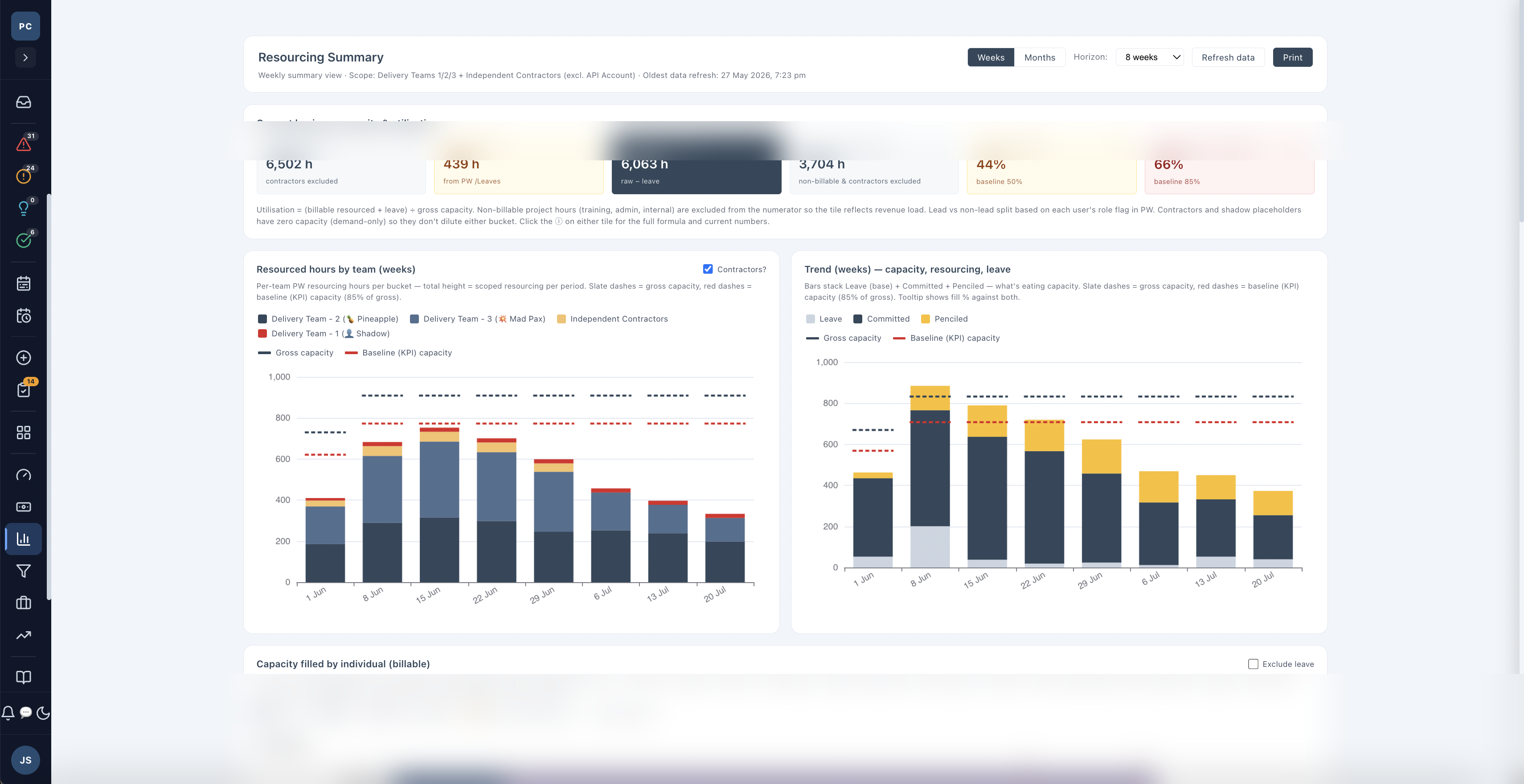The image size is (1524, 784).
Task: Click 1 Jun bar in team hours chart
Action: [325, 540]
